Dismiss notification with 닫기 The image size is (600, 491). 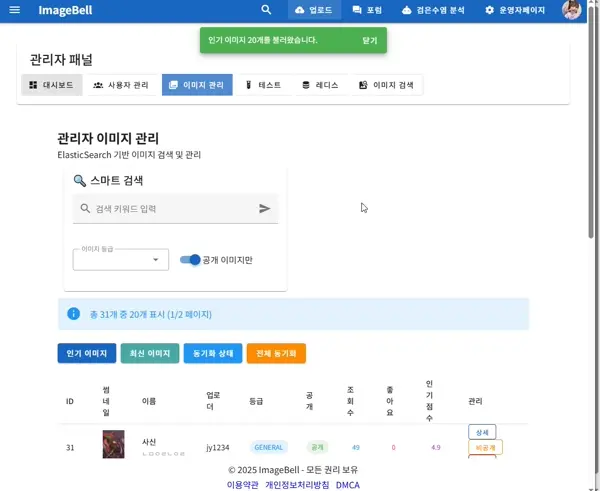pyautogui.click(x=370, y=41)
